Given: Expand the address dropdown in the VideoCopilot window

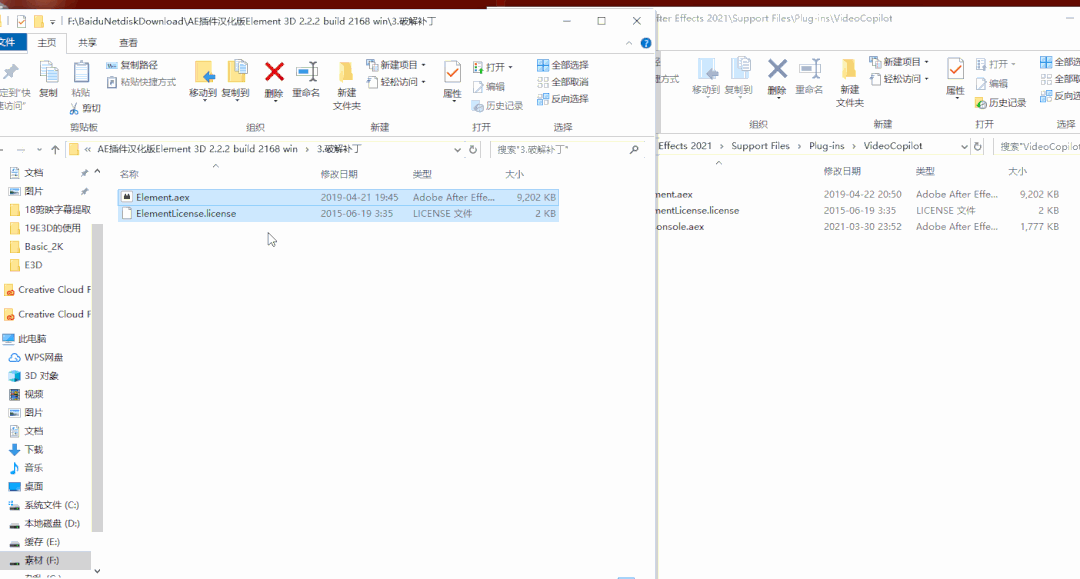Looking at the screenshot, I should tap(964, 146).
